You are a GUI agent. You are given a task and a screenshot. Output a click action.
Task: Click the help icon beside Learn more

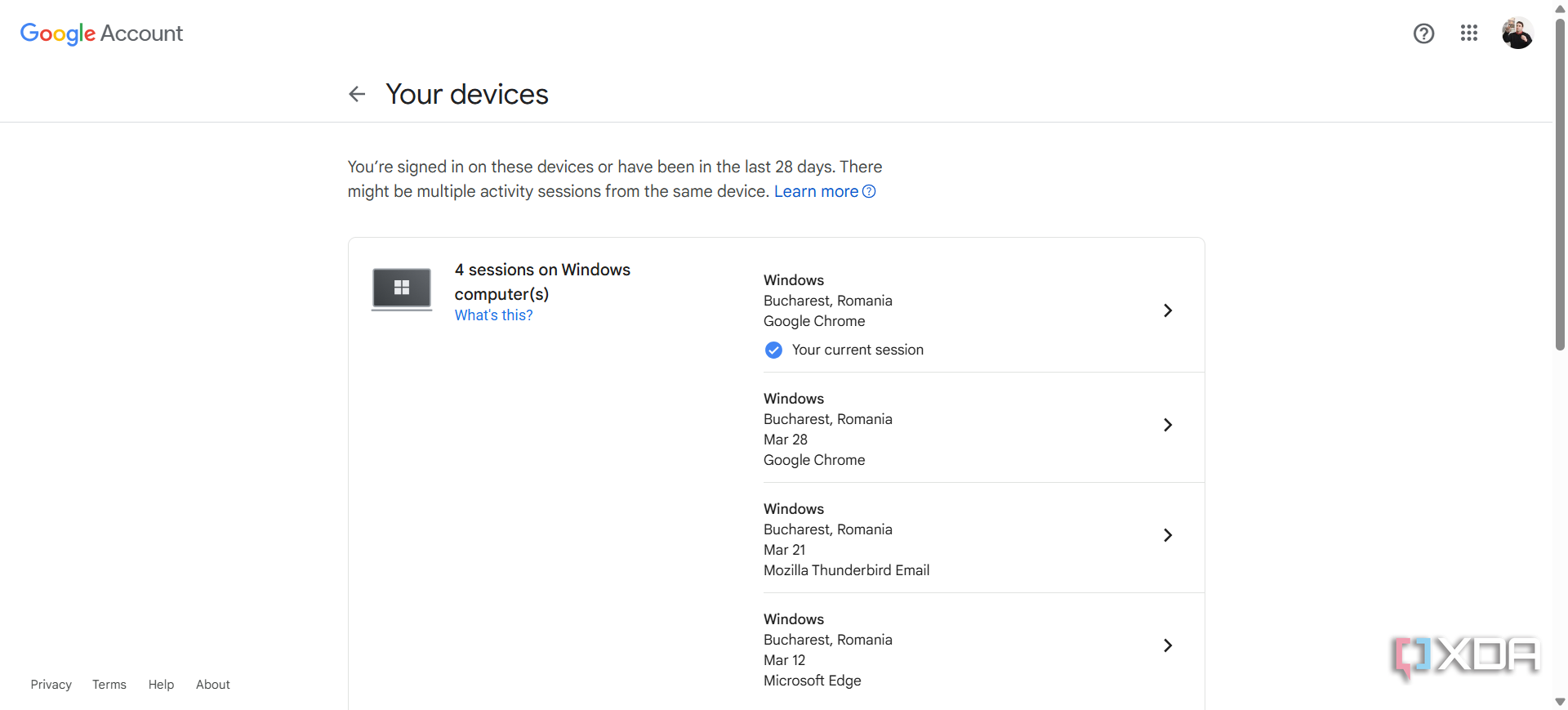(869, 191)
